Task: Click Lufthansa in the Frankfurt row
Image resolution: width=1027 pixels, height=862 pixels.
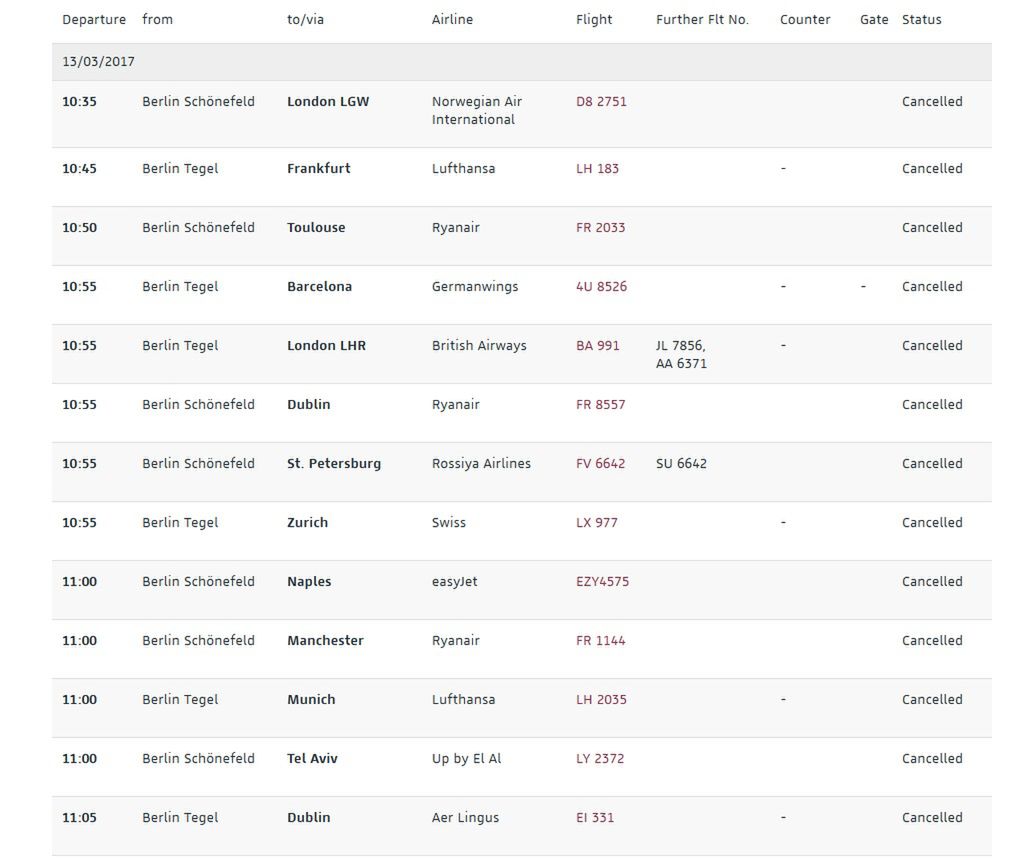Action: (x=463, y=168)
